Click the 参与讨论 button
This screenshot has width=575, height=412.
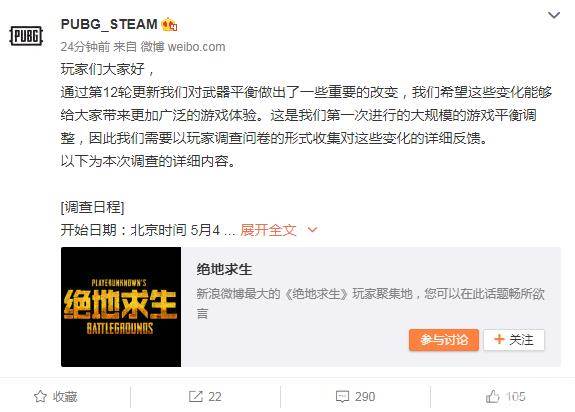(x=444, y=340)
